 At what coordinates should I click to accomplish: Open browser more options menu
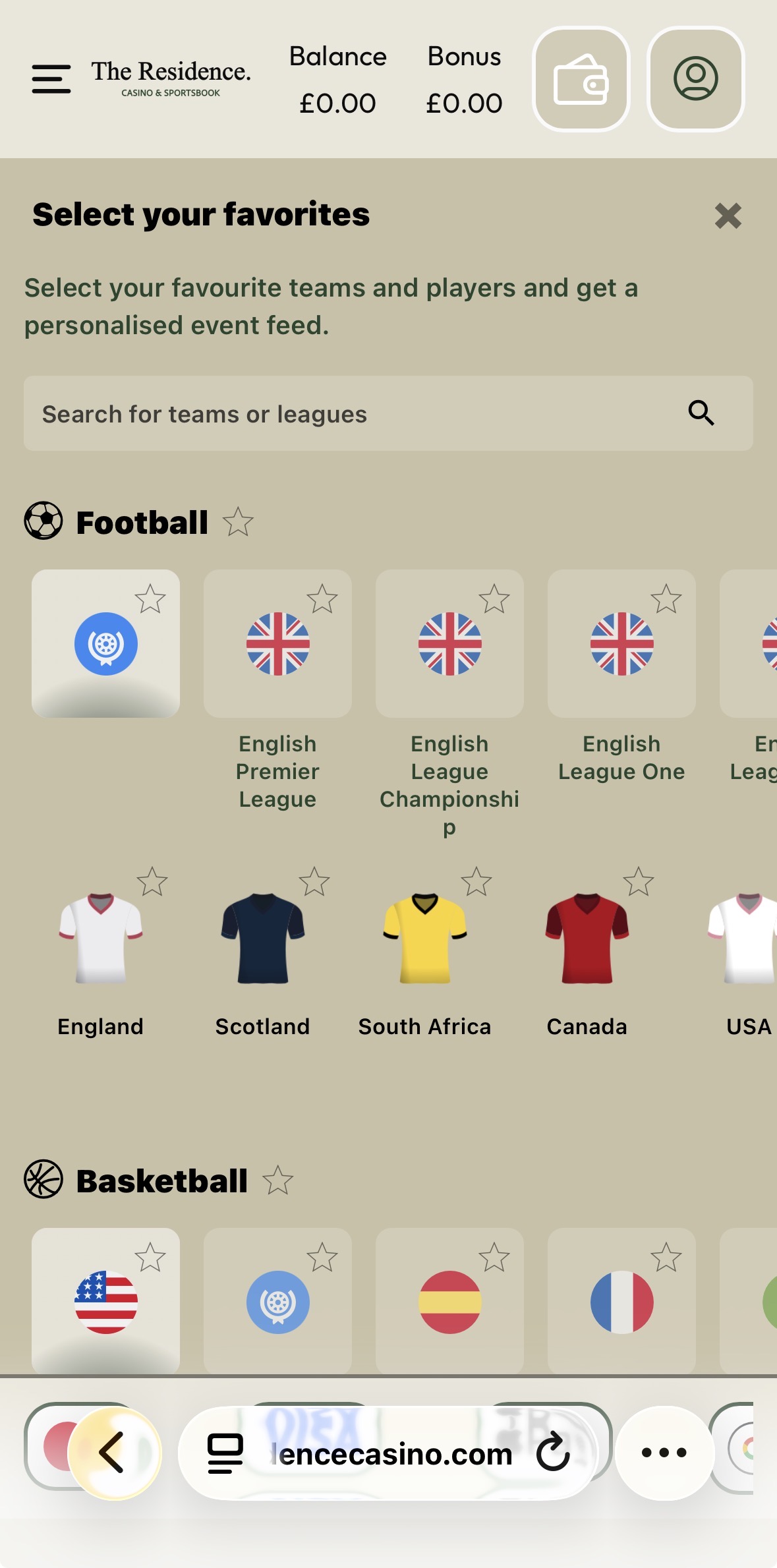coord(664,1452)
